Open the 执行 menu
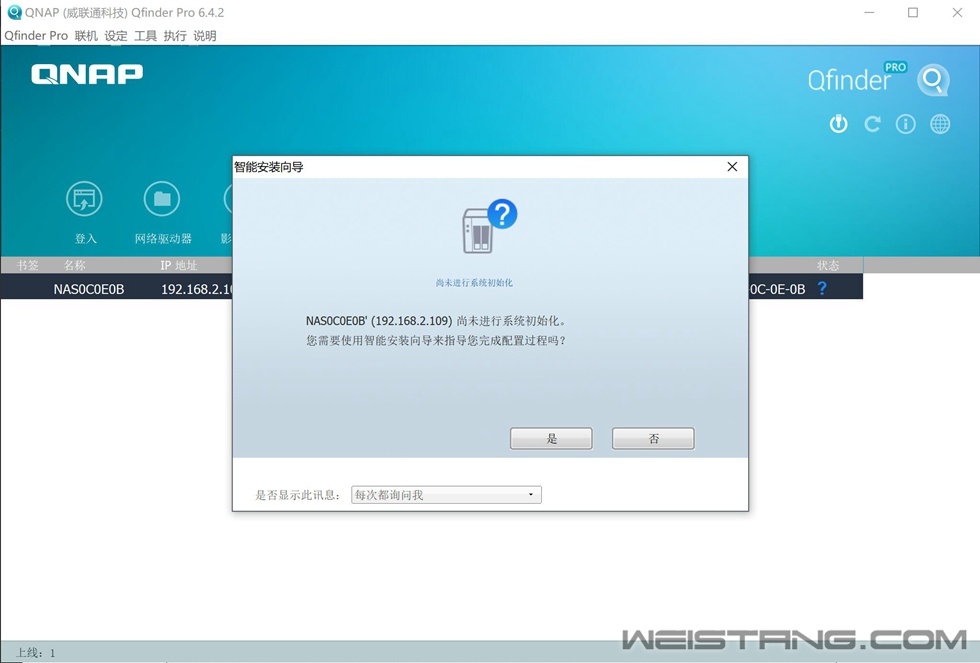Image resolution: width=980 pixels, height=663 pixels. [175, 36]
